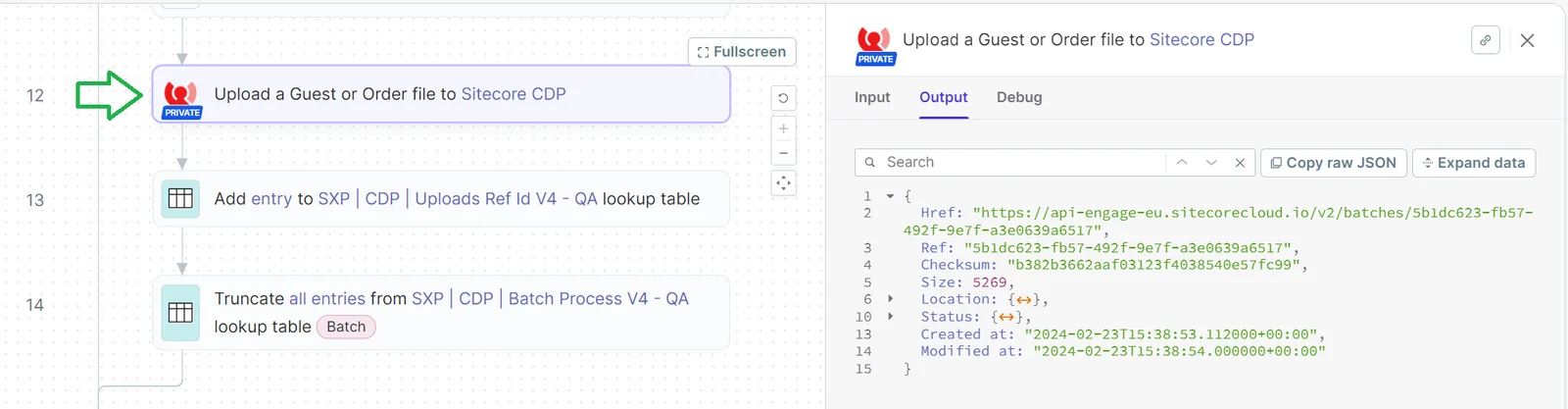Click the Batch tag on step 14
1568x409 pixels.
(346, 327)
